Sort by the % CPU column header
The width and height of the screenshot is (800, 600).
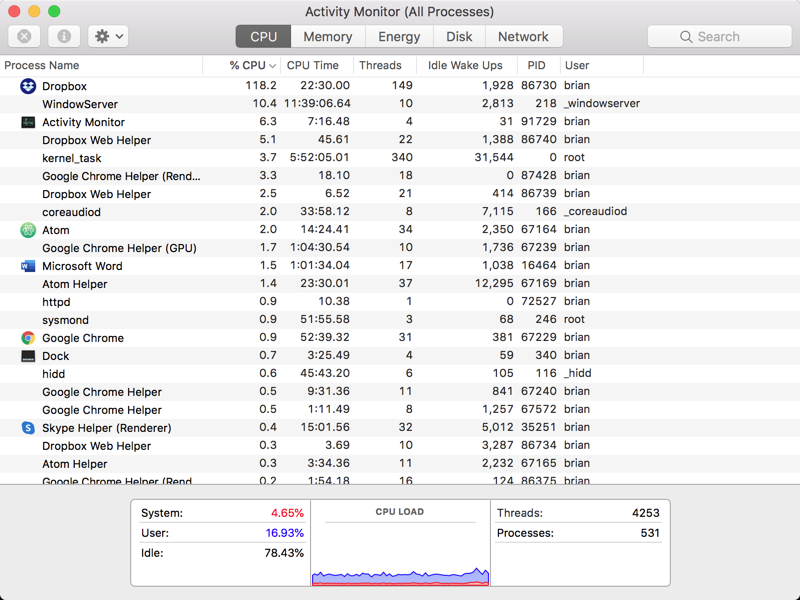[x=242, y=65]
